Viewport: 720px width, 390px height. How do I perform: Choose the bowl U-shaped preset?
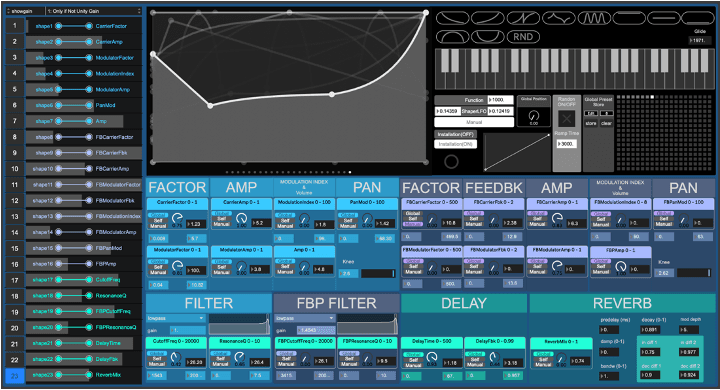pos(488,36)
